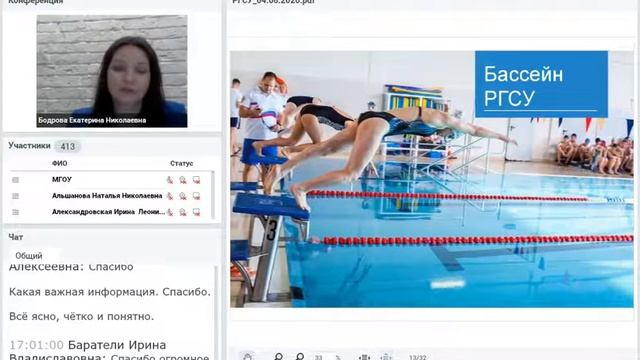This screenshot has width=640, height=360.
Task: Select the hand pan tool in PDF toolbar
Action: 248,357
